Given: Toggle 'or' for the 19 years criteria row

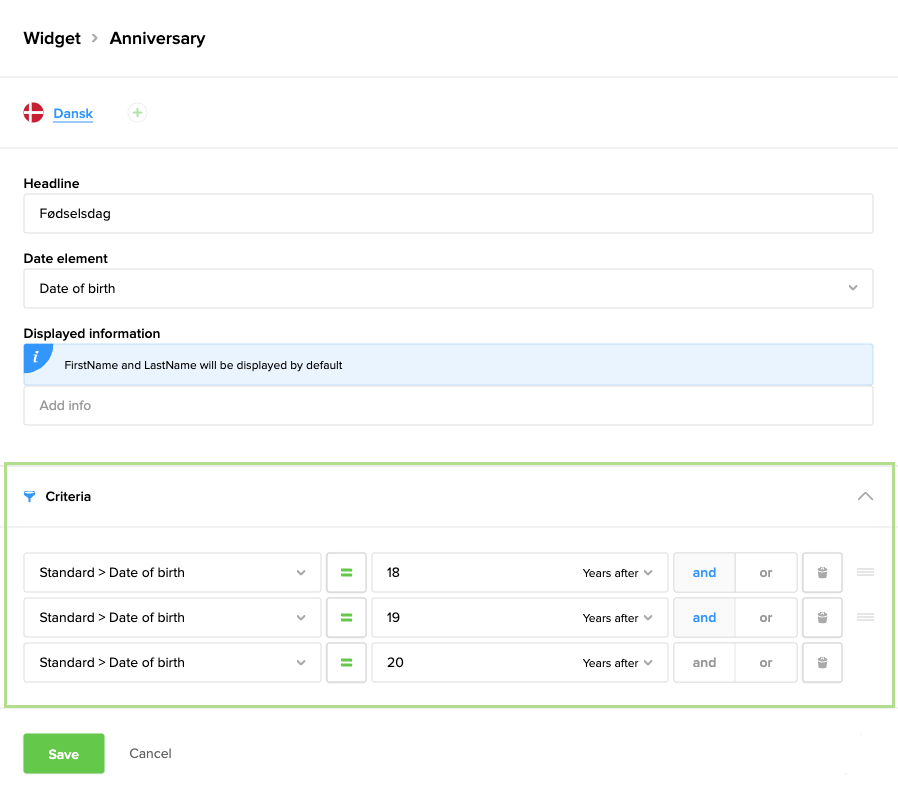Looking at the screenshot, I should 766,618.
